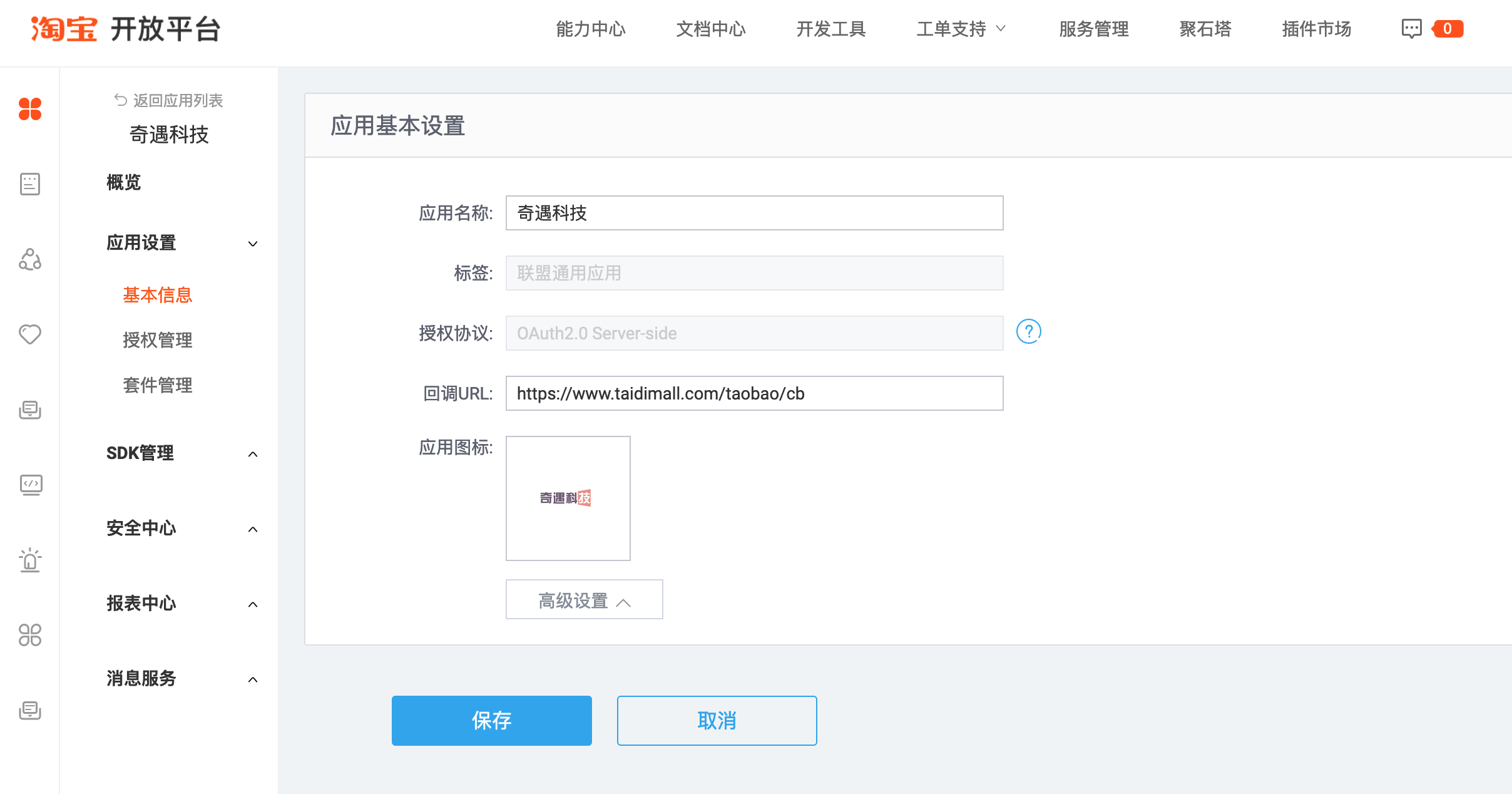Click the heart icon in left rail
This screenshot has height=794, width=1512.
(x=30, y=334)
